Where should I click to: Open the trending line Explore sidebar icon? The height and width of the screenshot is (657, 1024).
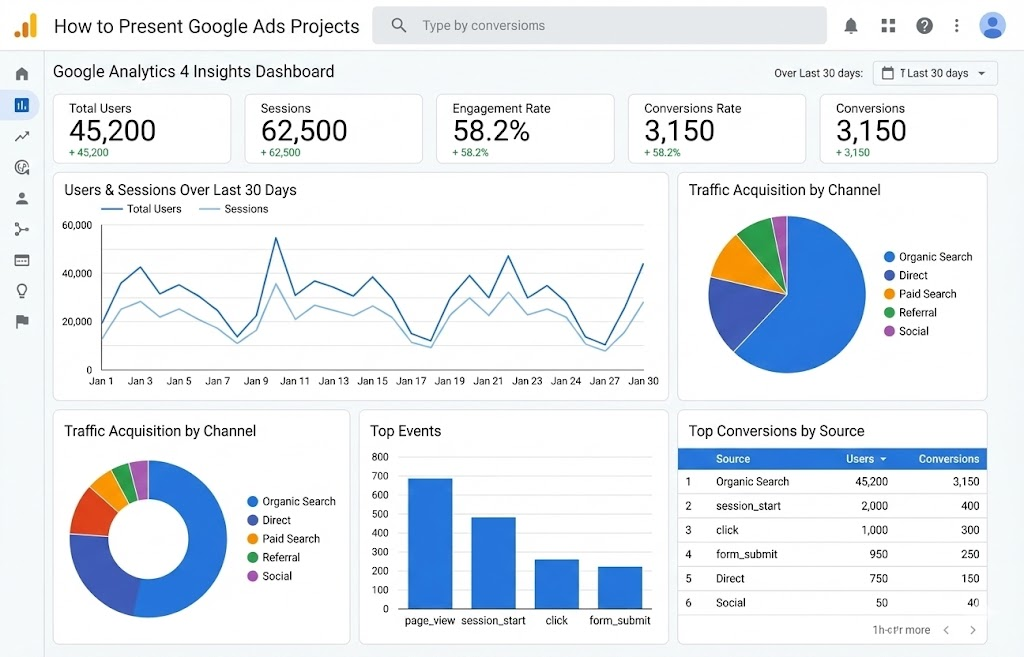pos(22,136)
